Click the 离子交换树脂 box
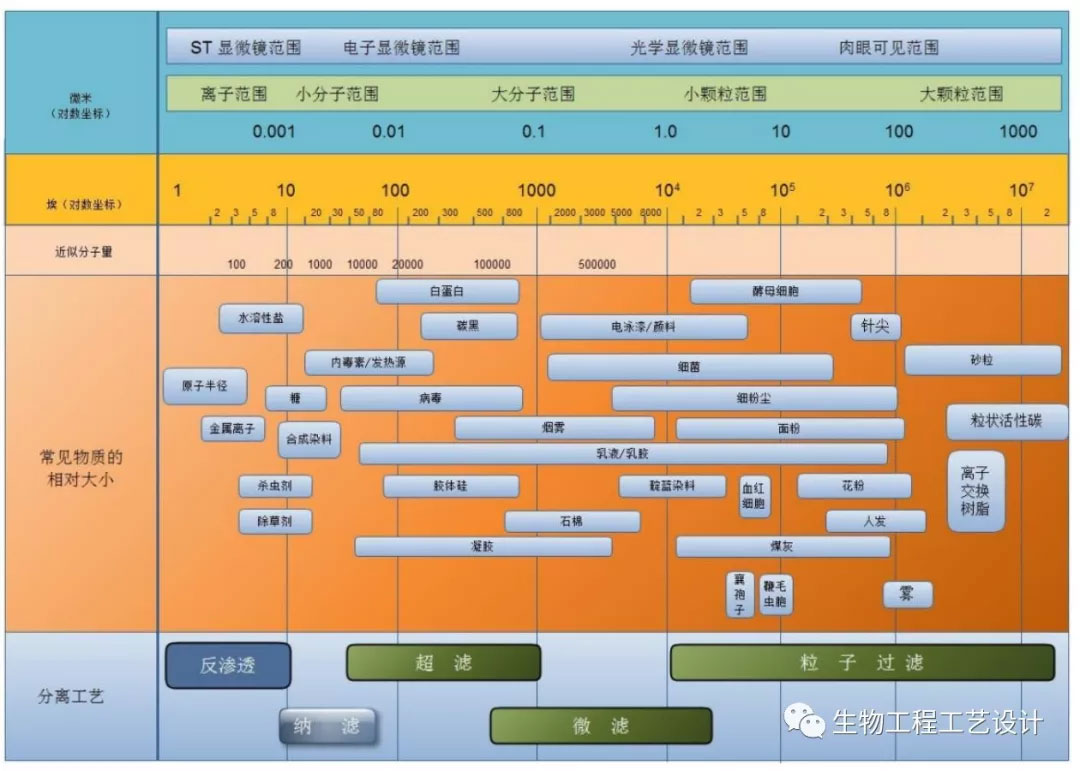 [975, 491]
